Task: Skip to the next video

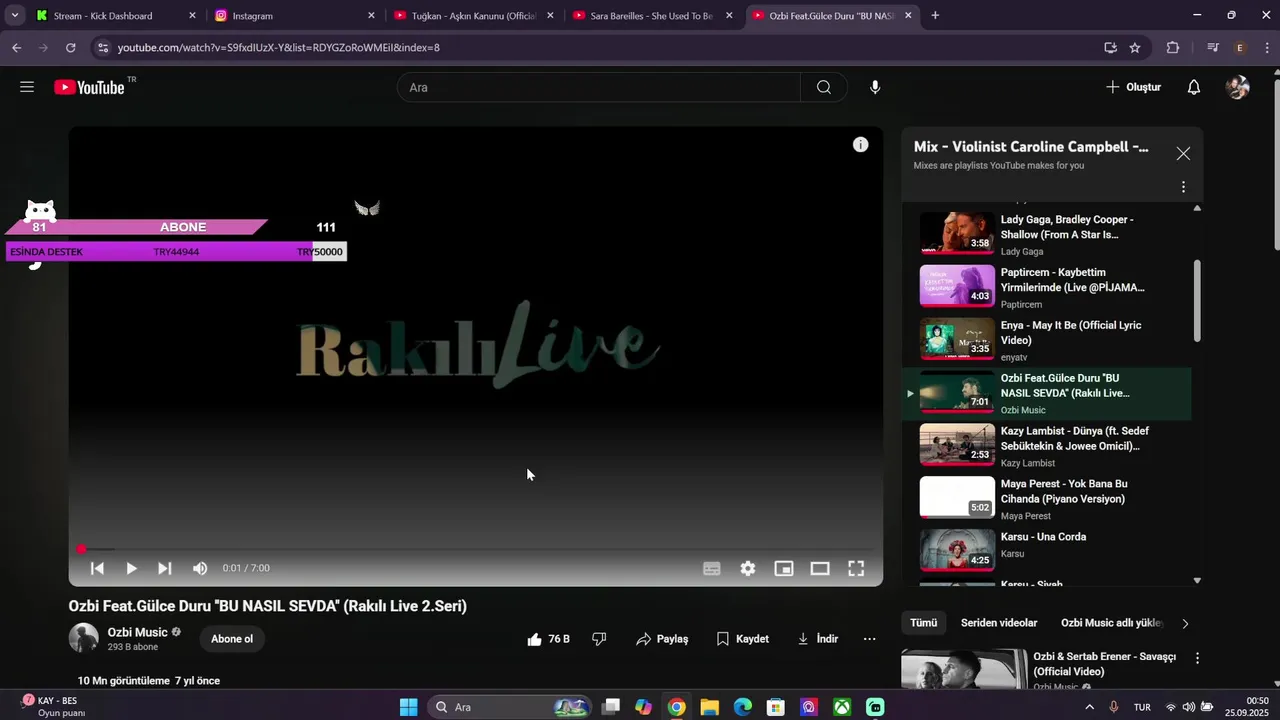Action: (x=165, y=568)
